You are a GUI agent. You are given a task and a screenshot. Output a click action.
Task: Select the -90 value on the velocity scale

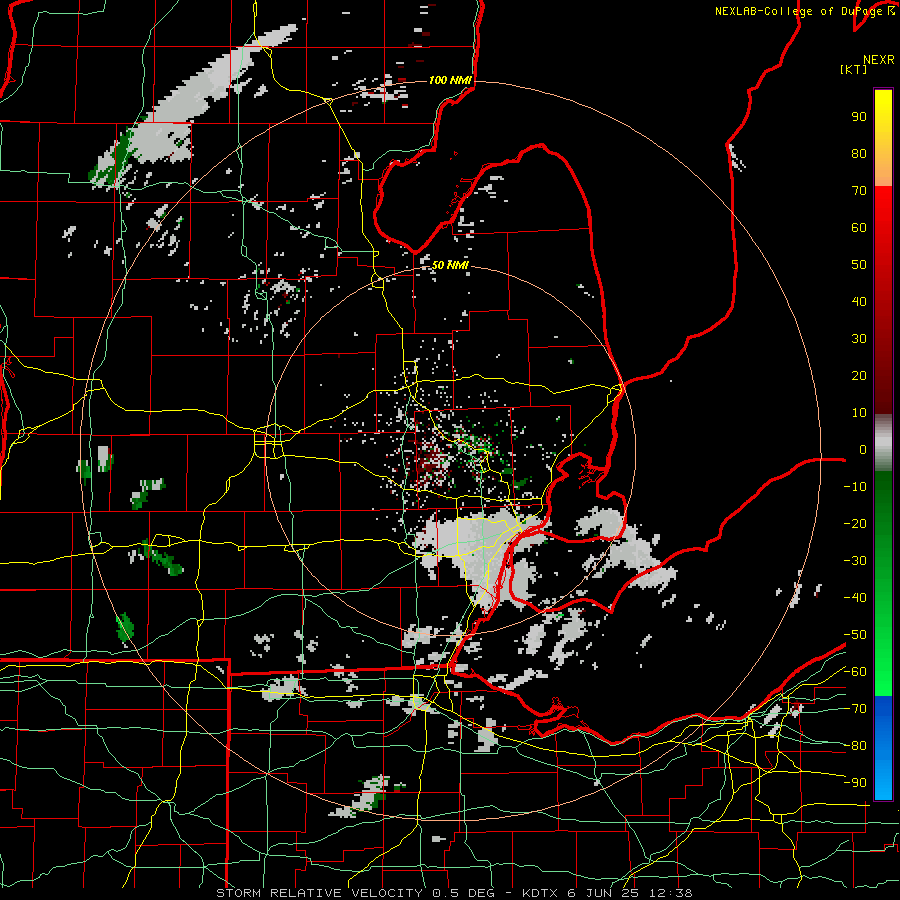point(855,783)
